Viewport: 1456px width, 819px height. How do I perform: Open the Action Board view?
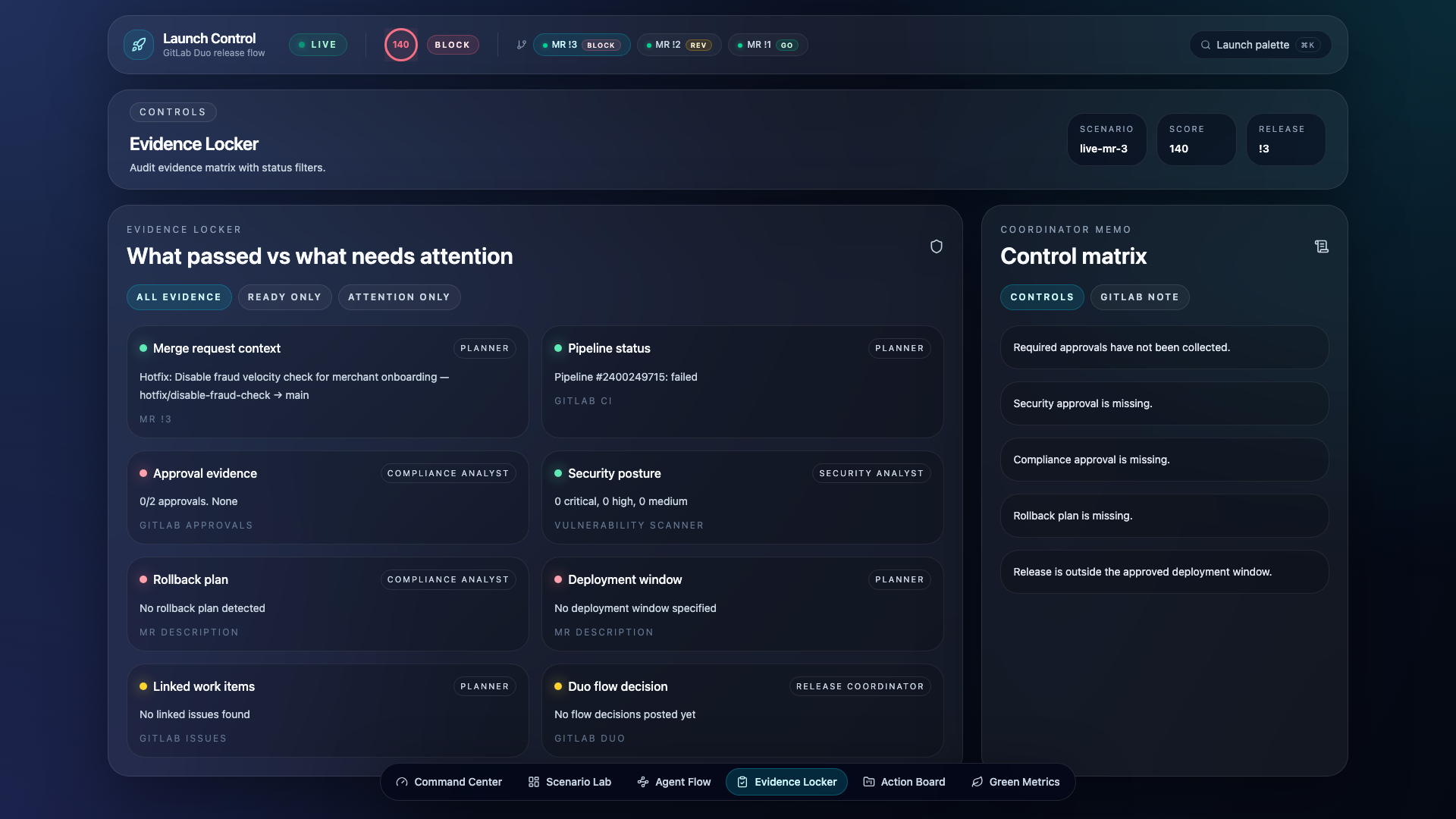coord(904,782)
